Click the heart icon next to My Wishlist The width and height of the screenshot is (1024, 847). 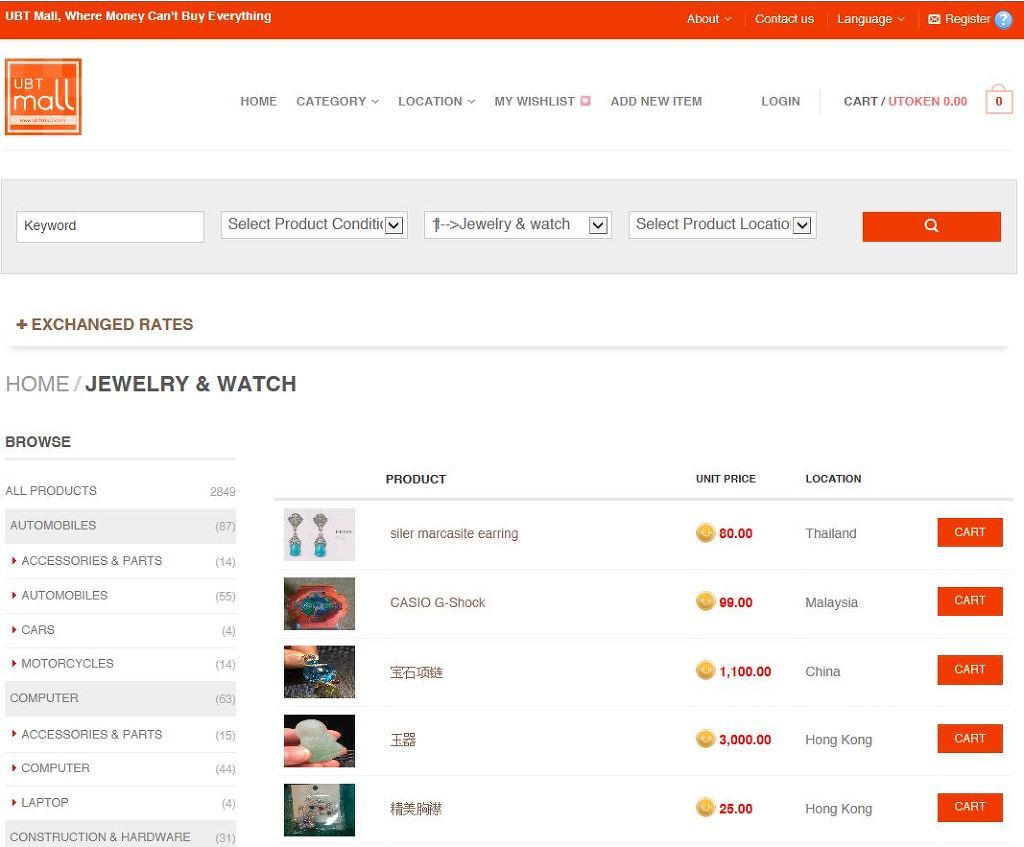tap(585, 101)
